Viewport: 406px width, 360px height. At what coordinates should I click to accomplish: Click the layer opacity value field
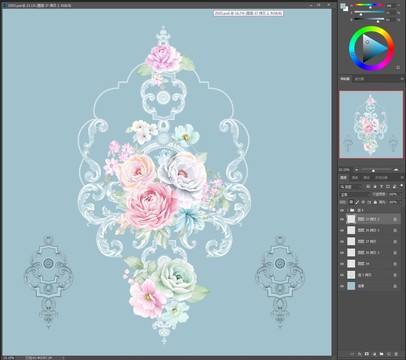click(393, 194)
